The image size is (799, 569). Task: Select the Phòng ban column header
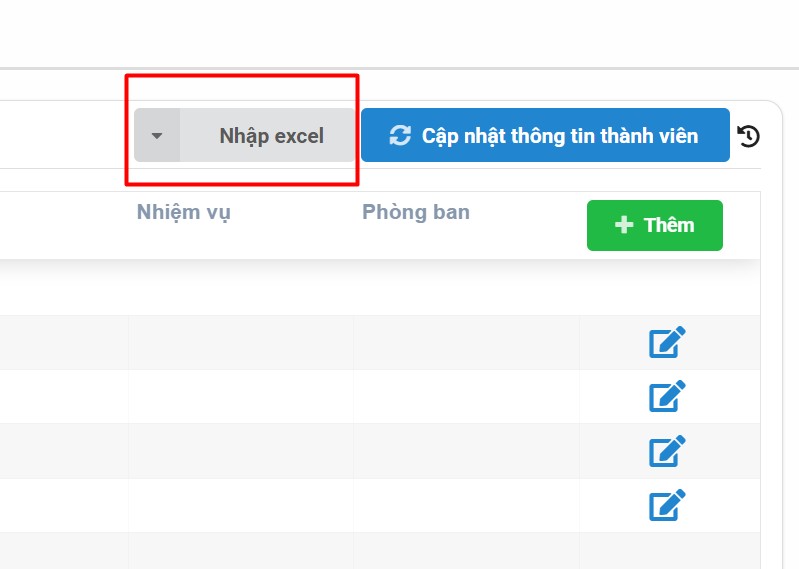416,213
